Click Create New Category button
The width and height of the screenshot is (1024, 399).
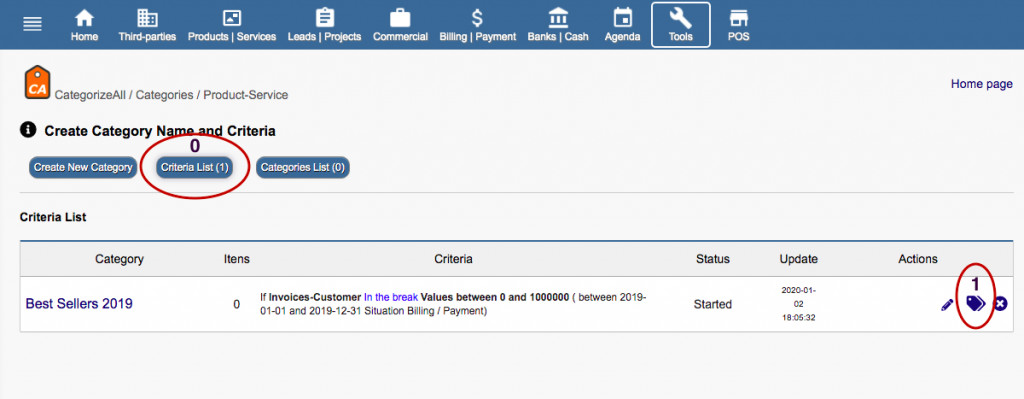tap(83, 167)
